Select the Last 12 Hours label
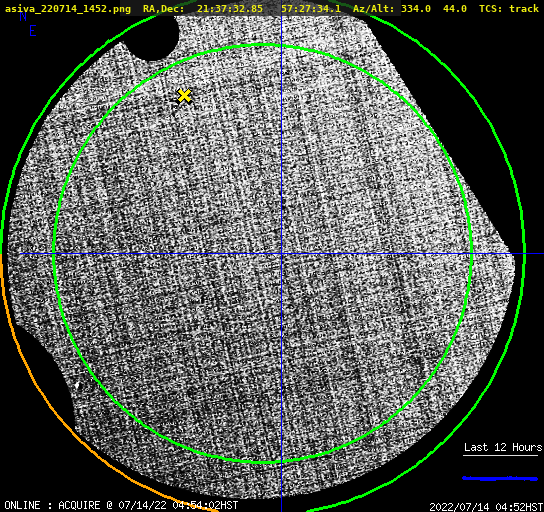Image resolution: width=544 pixels, height=512 pixels. coord(503,447)
